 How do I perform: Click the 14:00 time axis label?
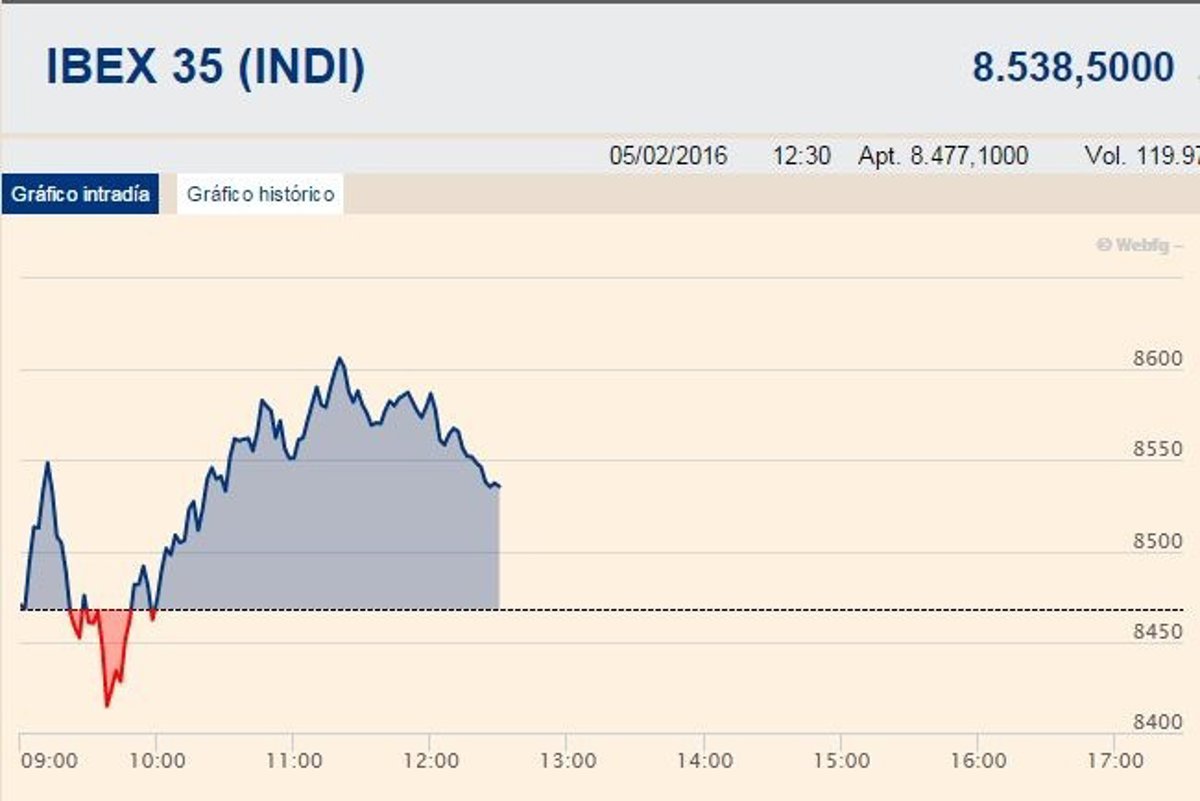(705, 761)
